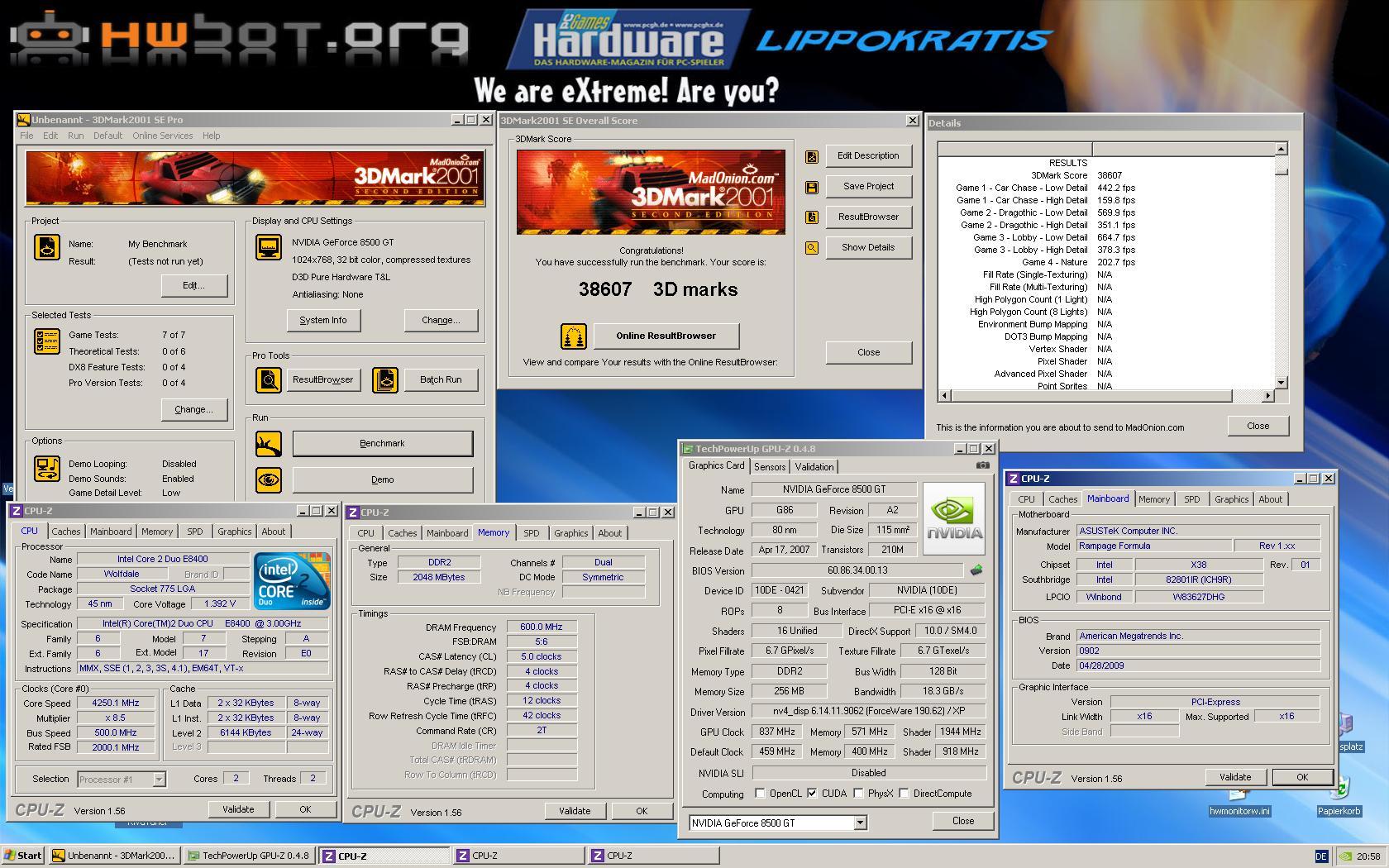Switch to Unbenannt 3DMark2001 taskbar button
Viewport: 1389px width, 868px height.
tap(114, 856)
